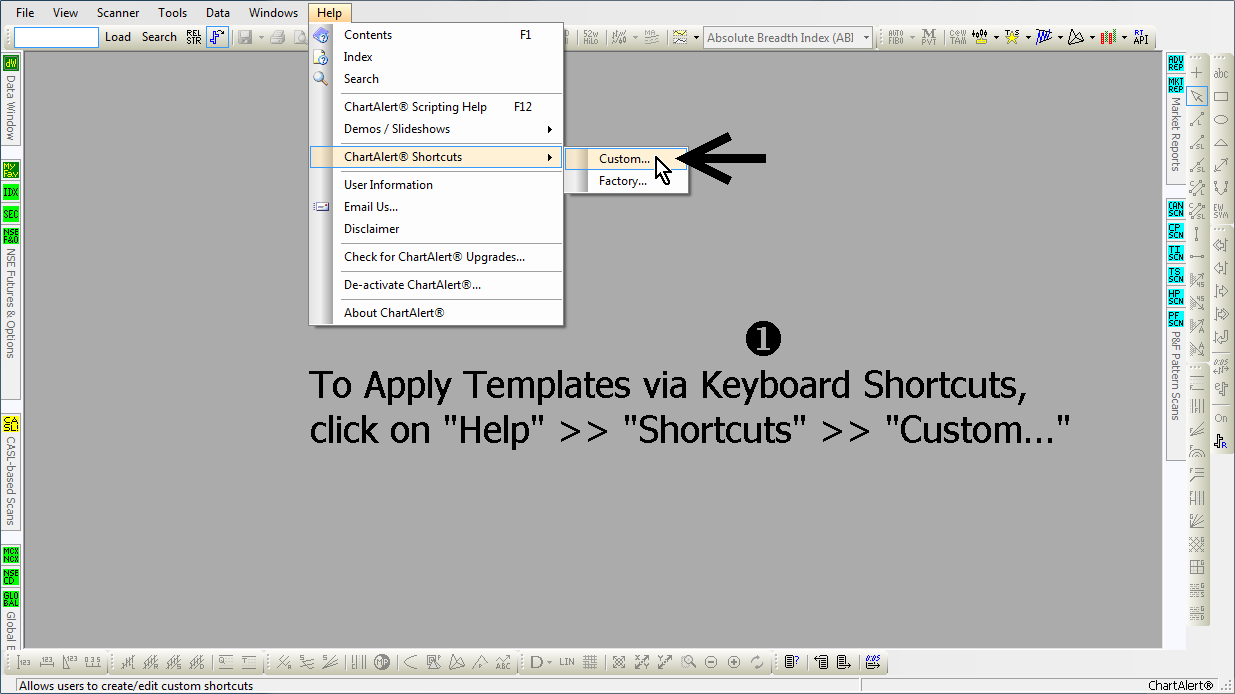Open the HP SCN scan icon
Image resolution: width=1235 pixels, height=694 pixels.
point(1176,297)
